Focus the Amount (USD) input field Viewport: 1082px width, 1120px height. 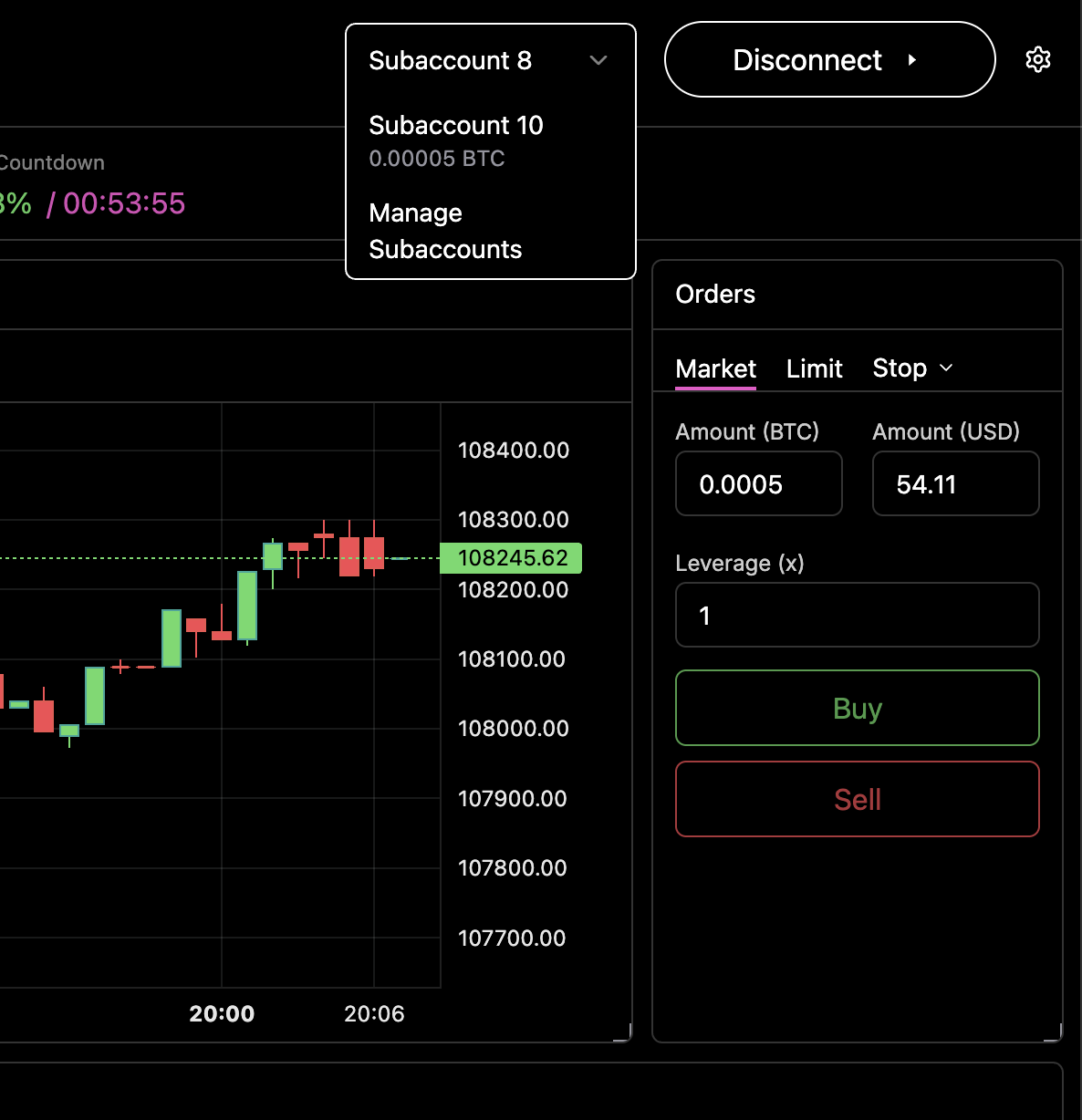tap(955, 484)
